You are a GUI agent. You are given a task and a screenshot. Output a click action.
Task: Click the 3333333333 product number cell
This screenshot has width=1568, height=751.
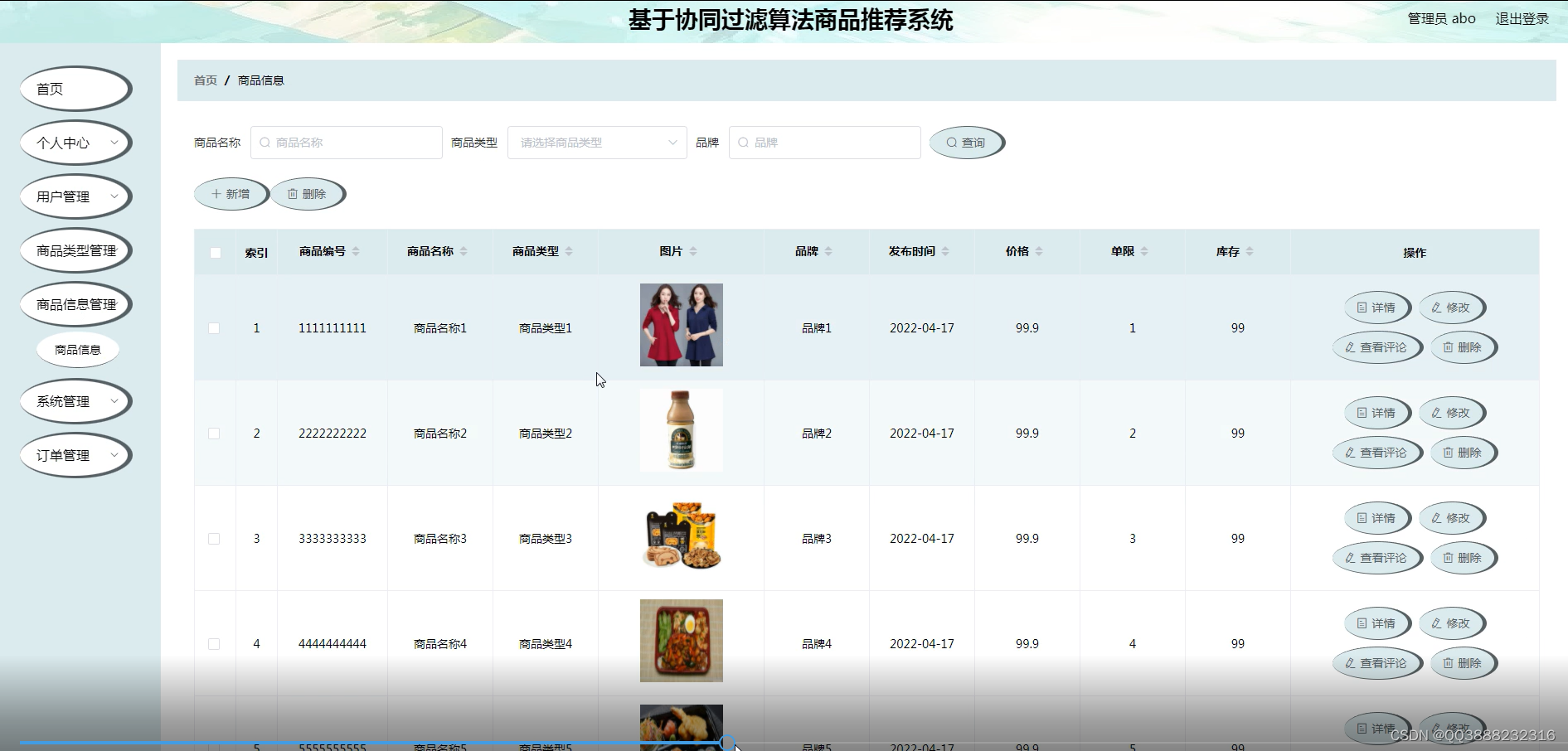click(333, 539)
